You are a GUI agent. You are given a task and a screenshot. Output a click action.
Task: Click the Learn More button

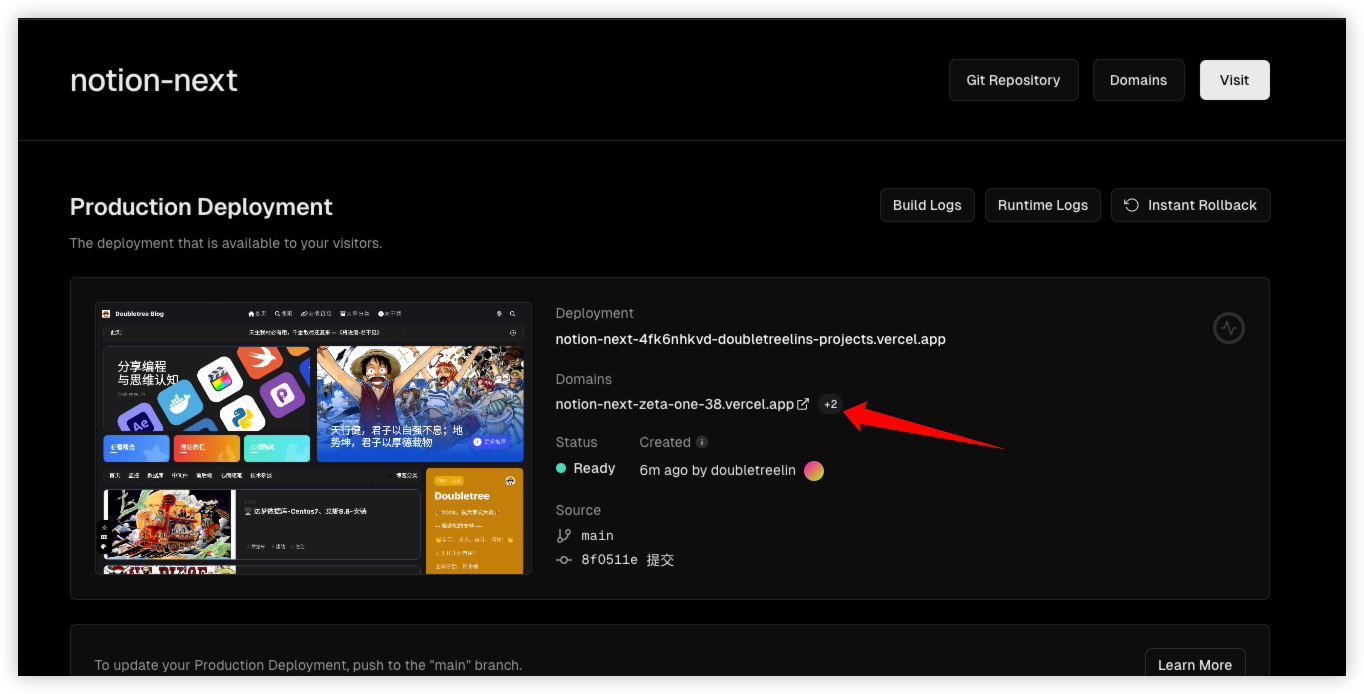(x=1195, y=665)
